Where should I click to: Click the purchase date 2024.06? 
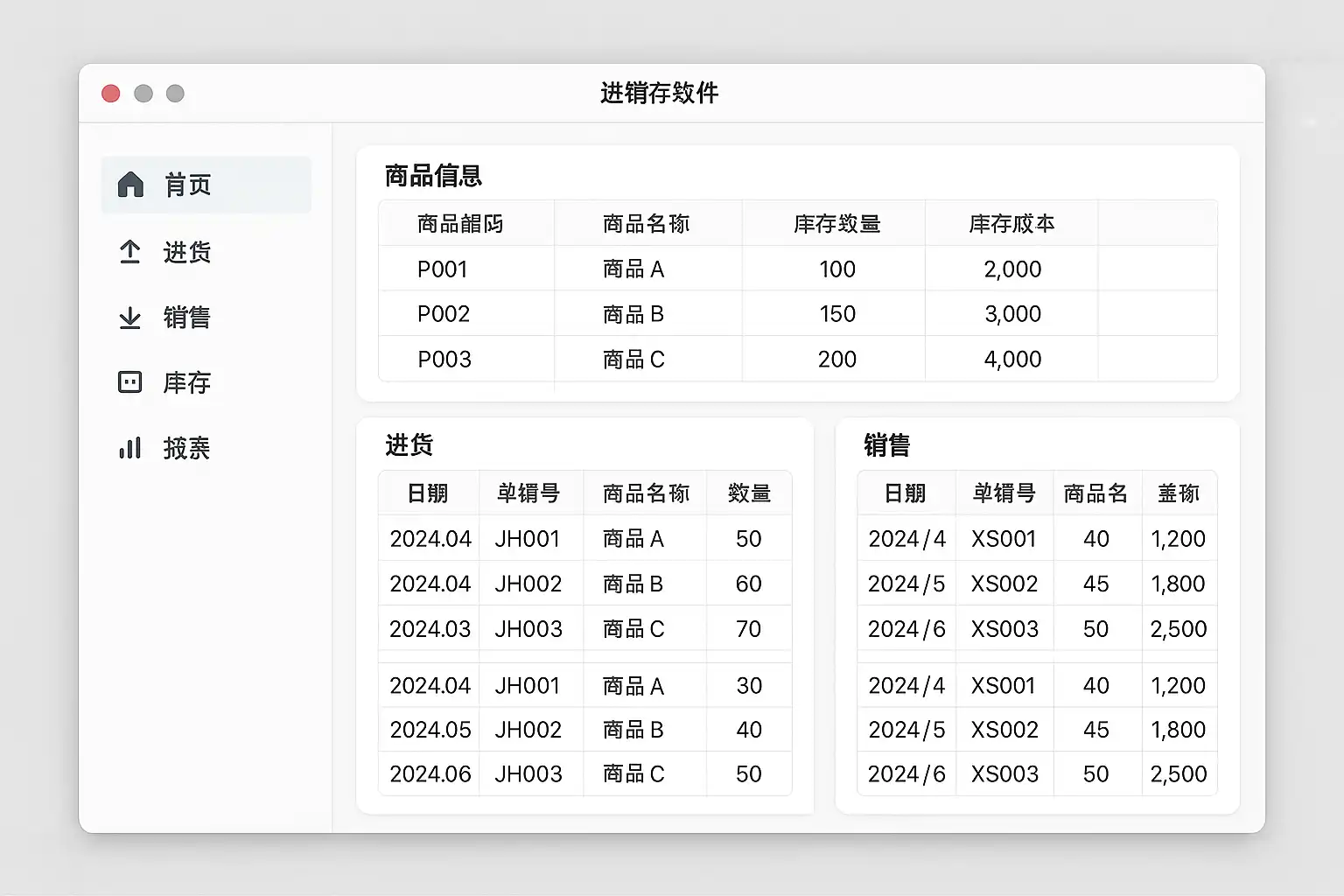point(430,774)
